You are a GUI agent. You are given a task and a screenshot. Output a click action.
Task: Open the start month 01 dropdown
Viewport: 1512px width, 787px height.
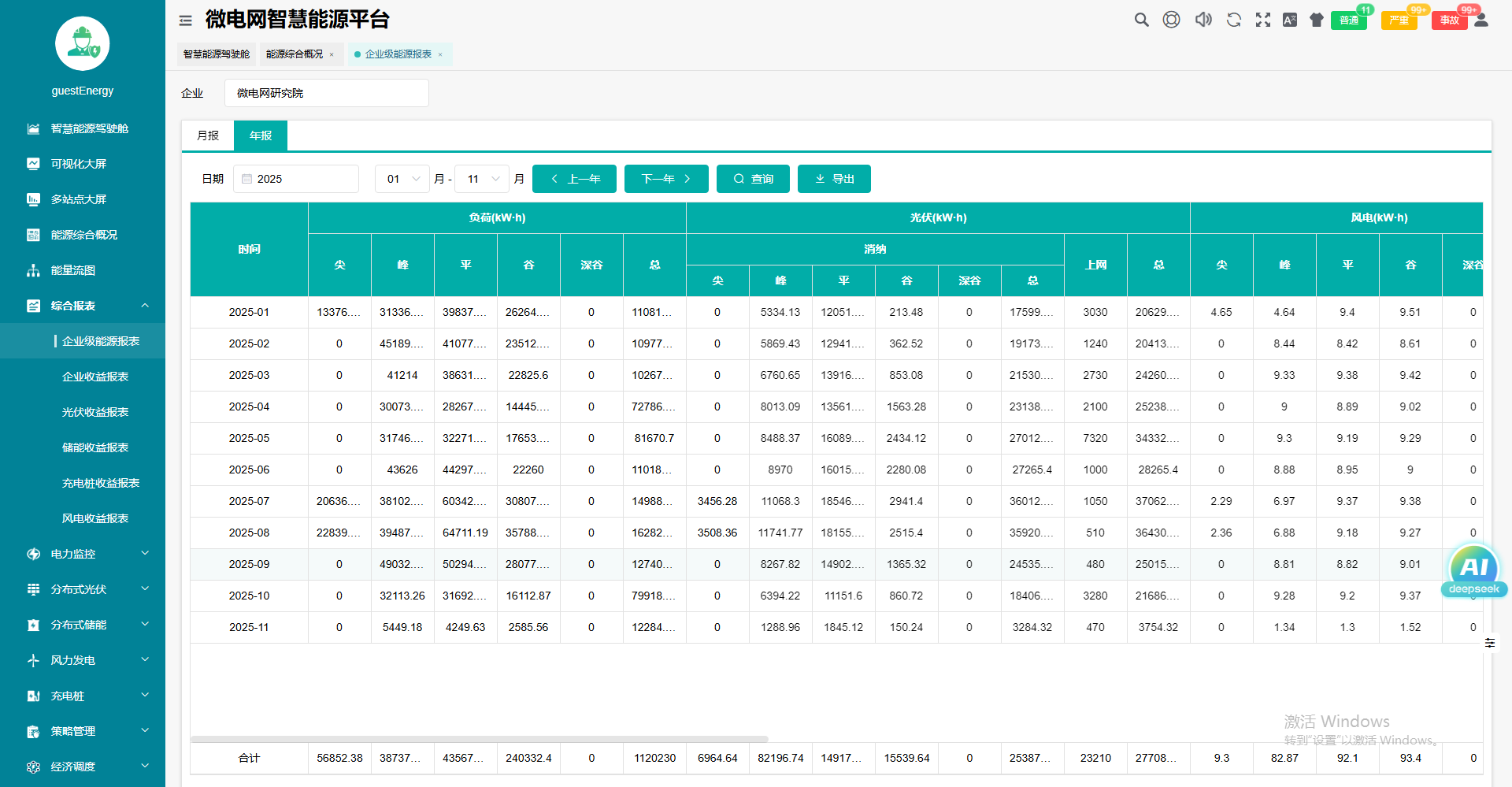pyautogui.click(x=402, y=179)
